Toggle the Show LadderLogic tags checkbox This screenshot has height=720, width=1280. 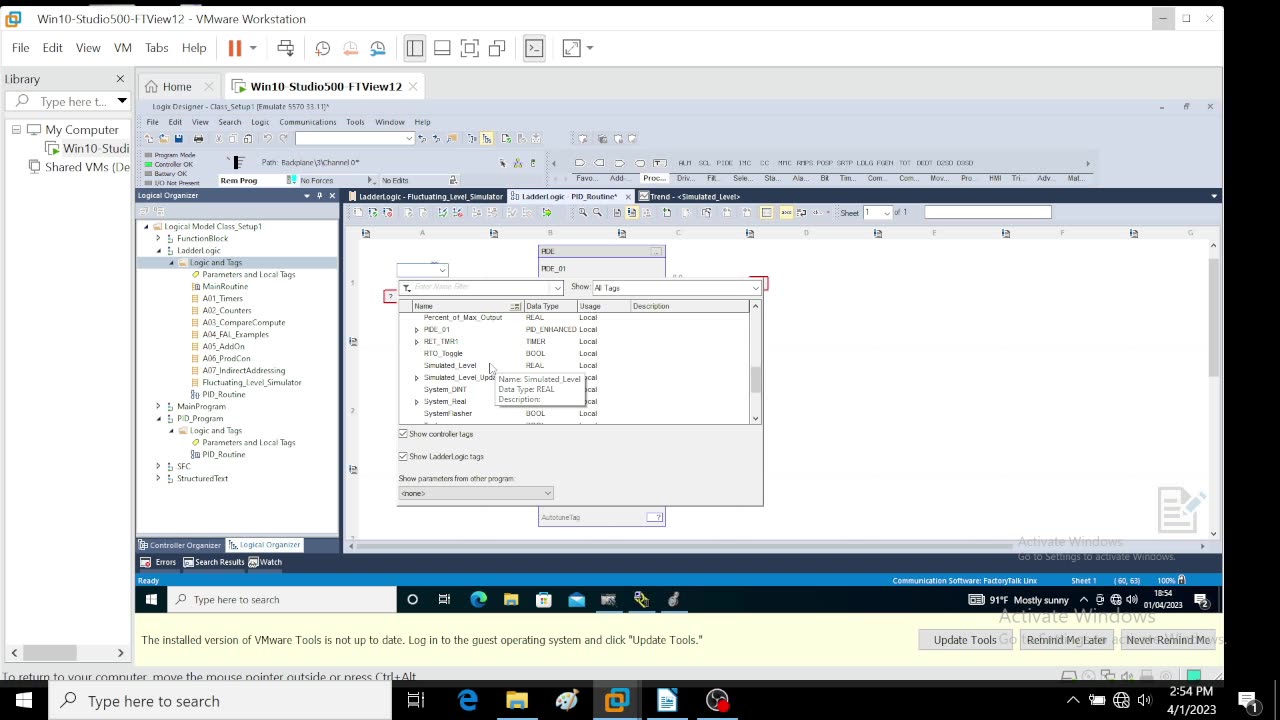click(403, 456)
